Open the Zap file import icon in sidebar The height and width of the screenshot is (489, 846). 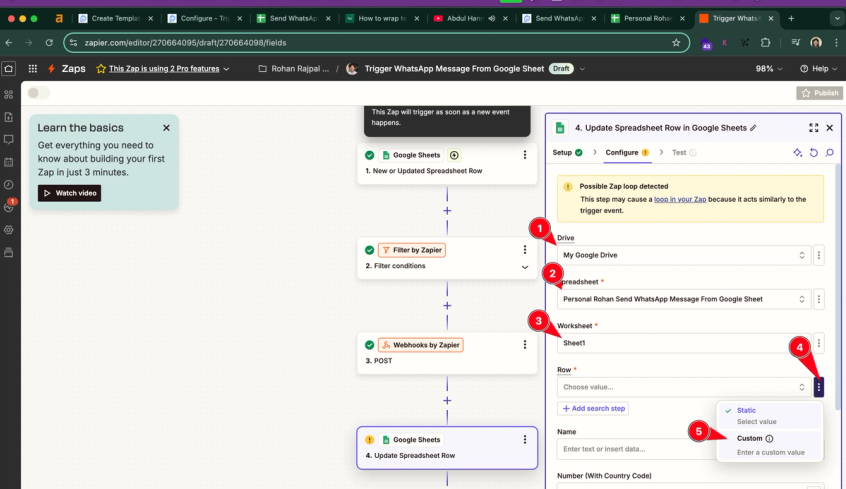click(9, 117)
